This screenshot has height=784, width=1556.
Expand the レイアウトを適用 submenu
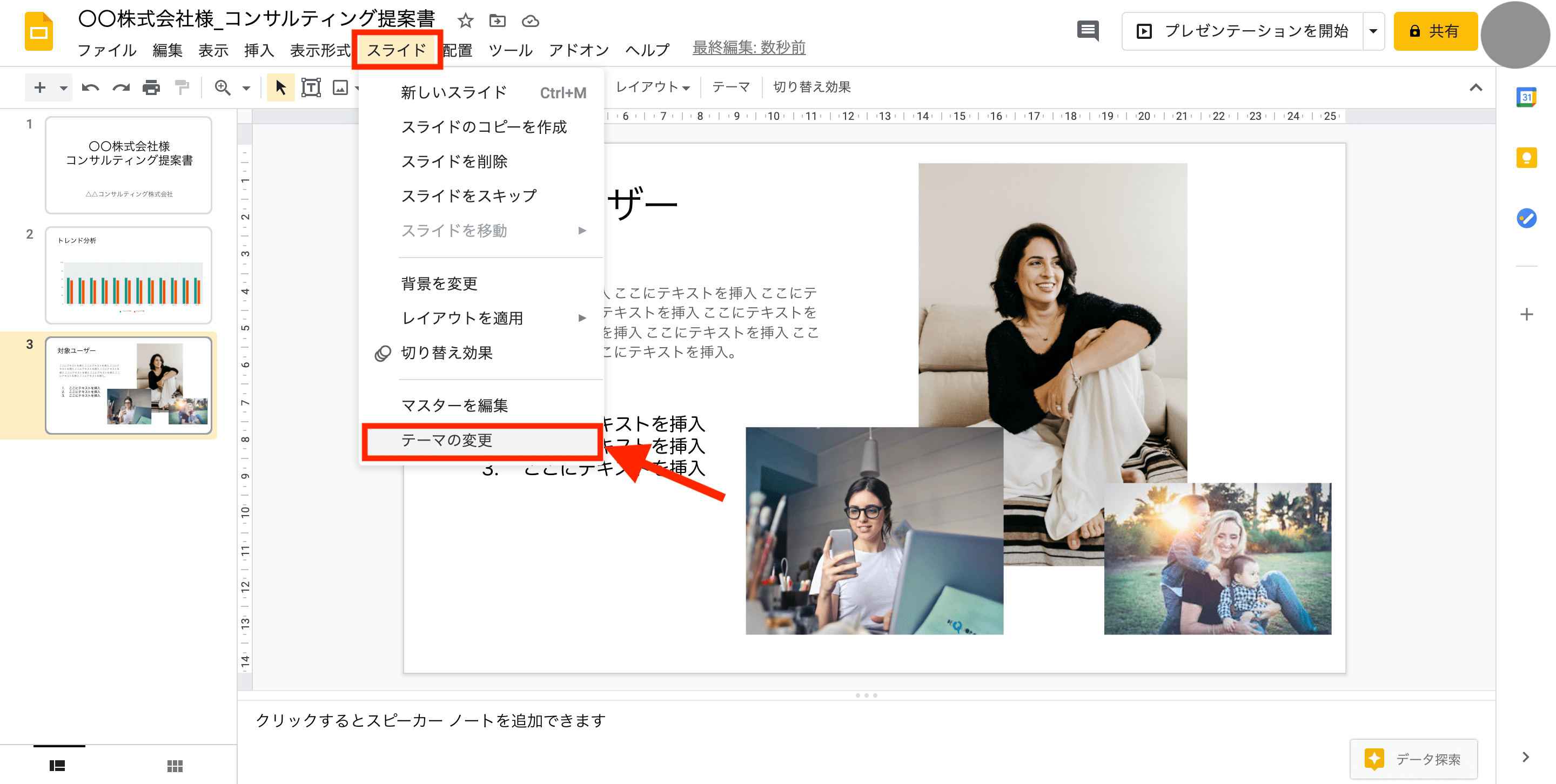tap(481, 317)
